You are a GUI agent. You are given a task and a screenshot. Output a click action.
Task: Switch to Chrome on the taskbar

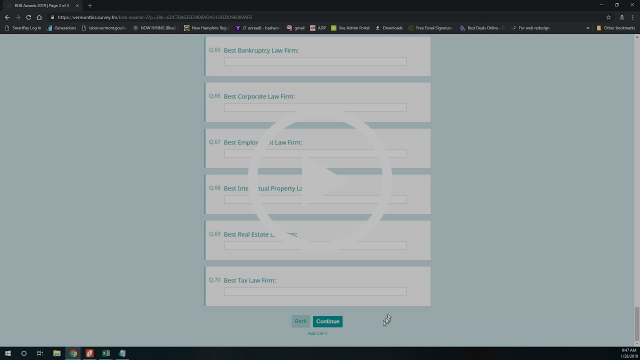coord(73,353)
